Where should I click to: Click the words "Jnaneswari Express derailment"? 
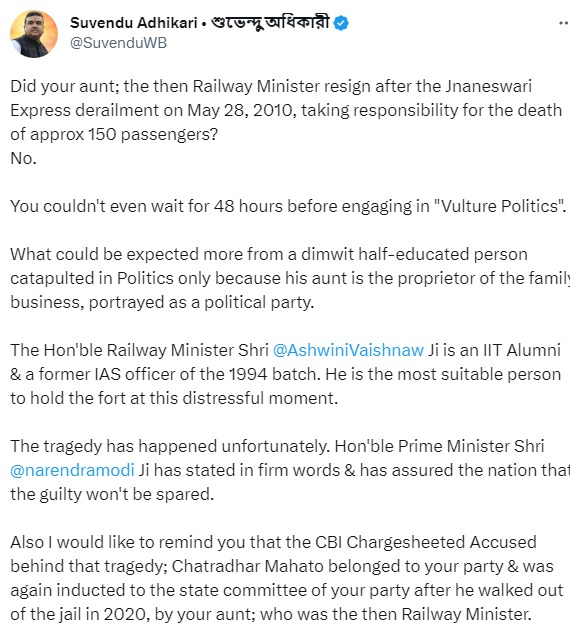click(x=271, y=98)
